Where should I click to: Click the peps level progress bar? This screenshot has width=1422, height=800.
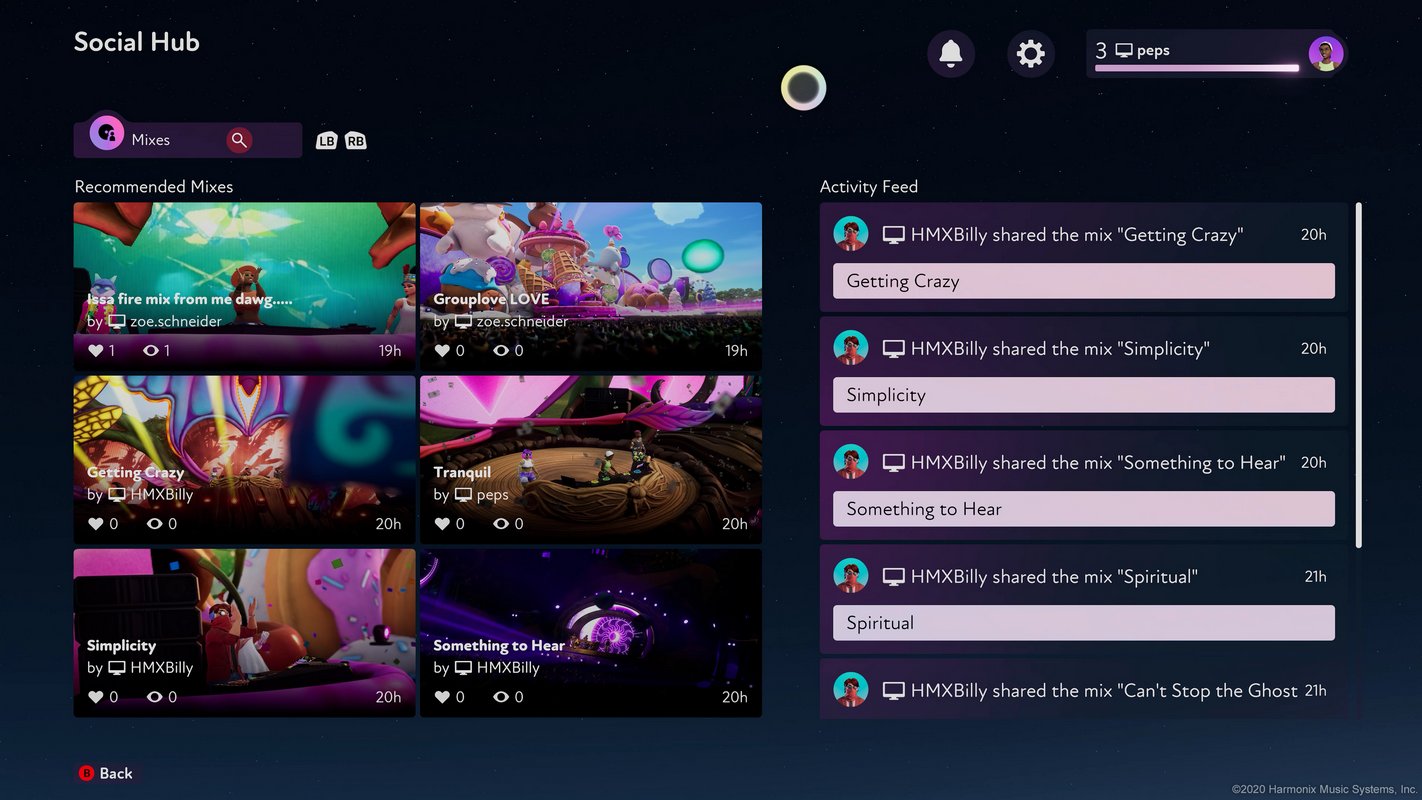1196,68
